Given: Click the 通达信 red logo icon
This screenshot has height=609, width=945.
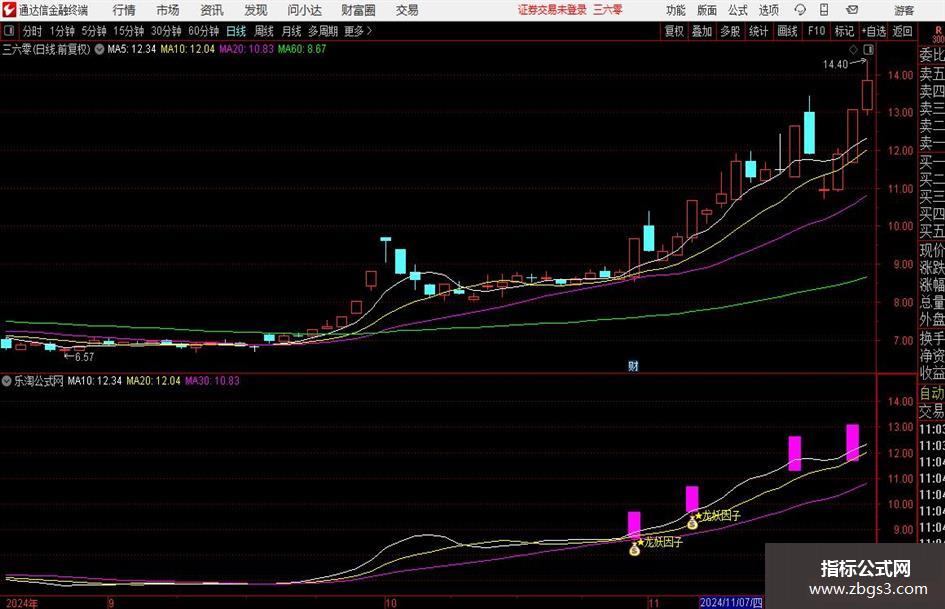Looking at the screenshot, I should (x=9, y=10).
